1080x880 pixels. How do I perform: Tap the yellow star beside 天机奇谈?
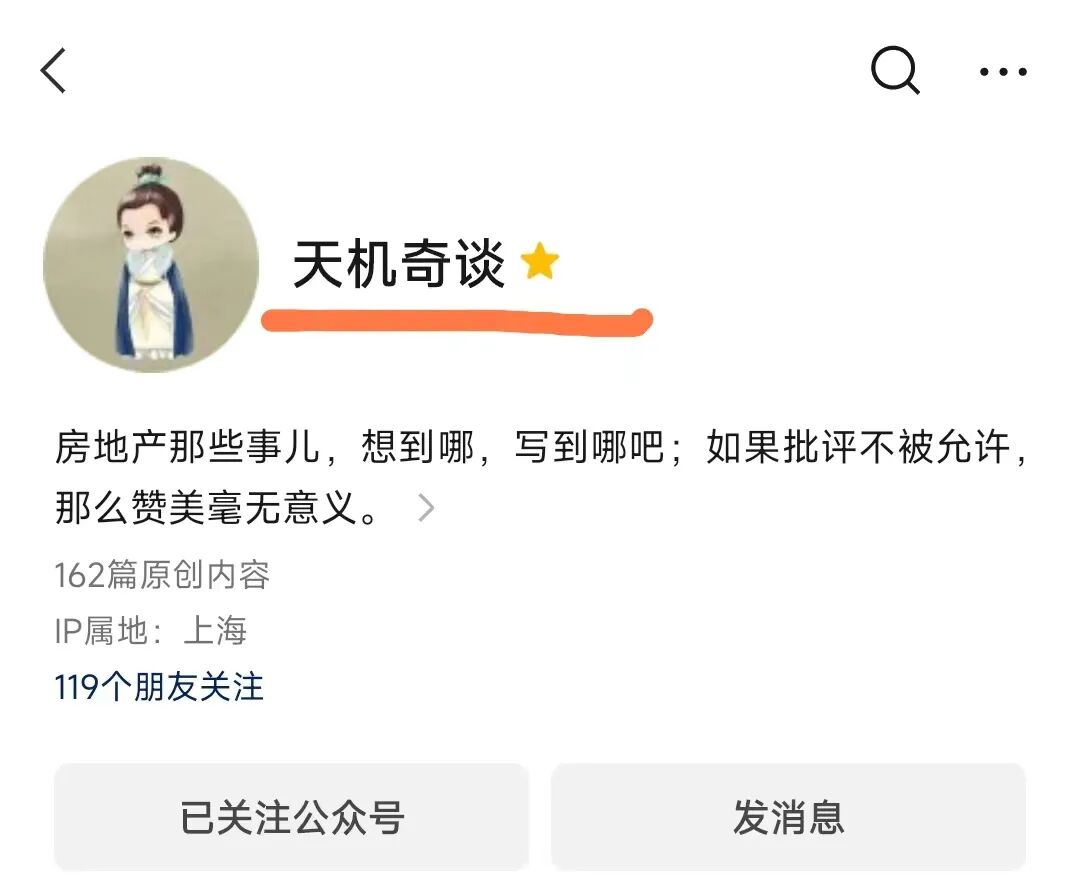click(x=539, y=261)
